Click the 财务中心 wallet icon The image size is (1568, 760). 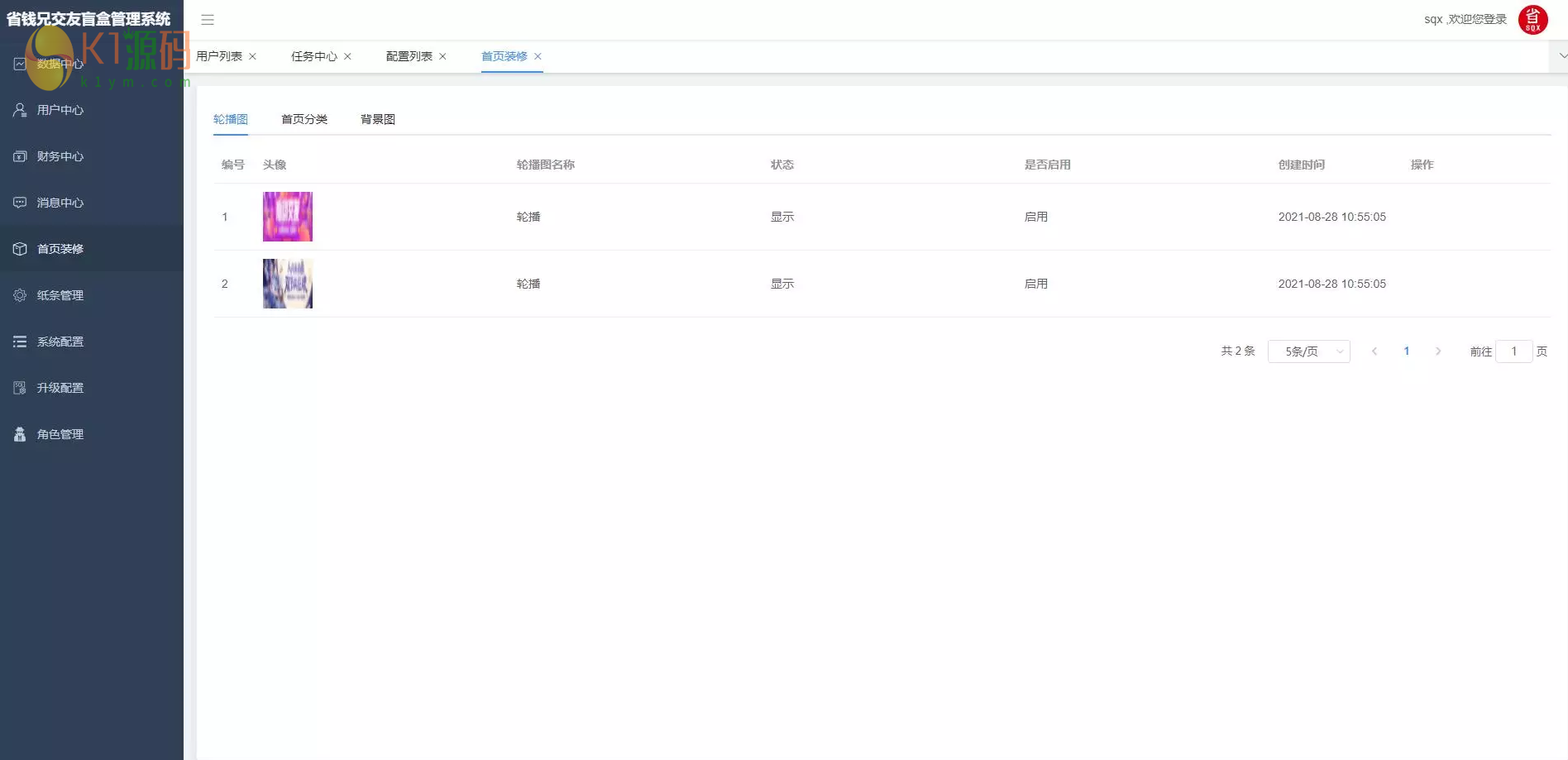click(x=20, y=156)
